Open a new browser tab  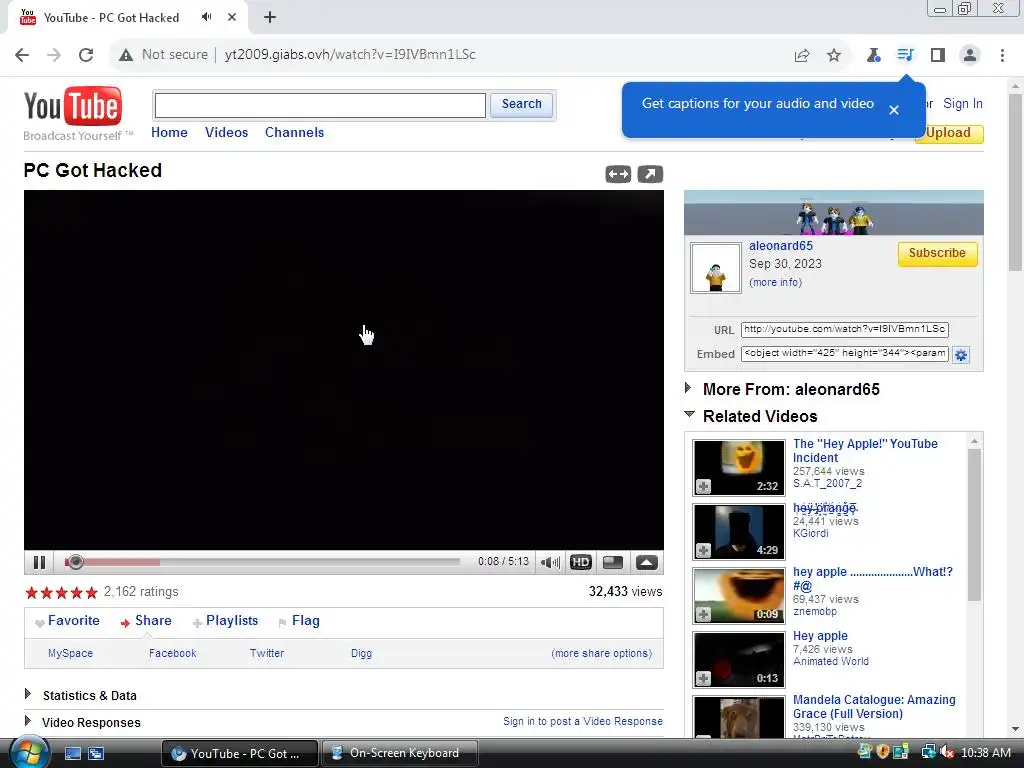pyautogui.click(x=270, y=18)
